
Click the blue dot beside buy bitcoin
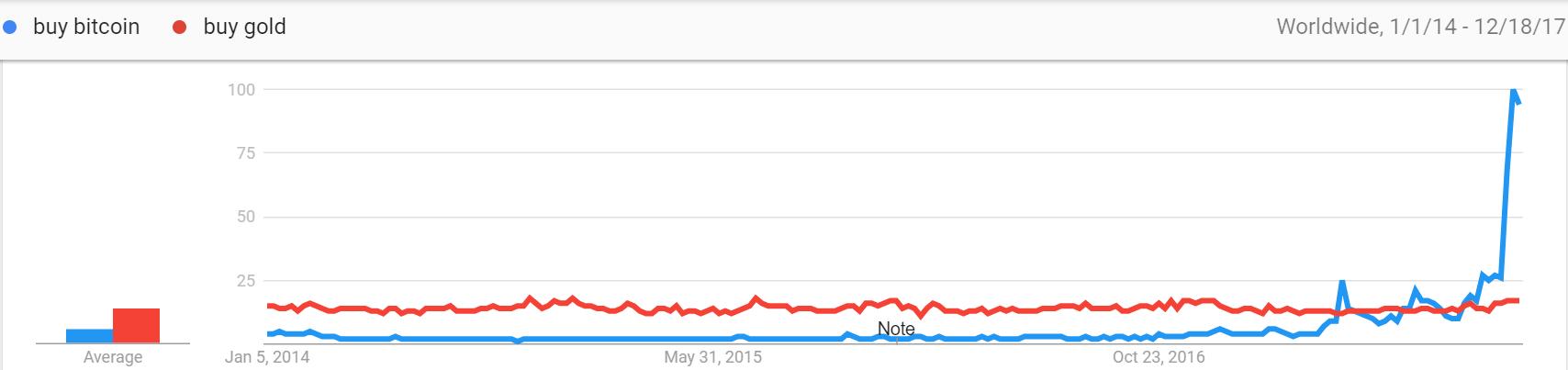[x=10, y=28]
